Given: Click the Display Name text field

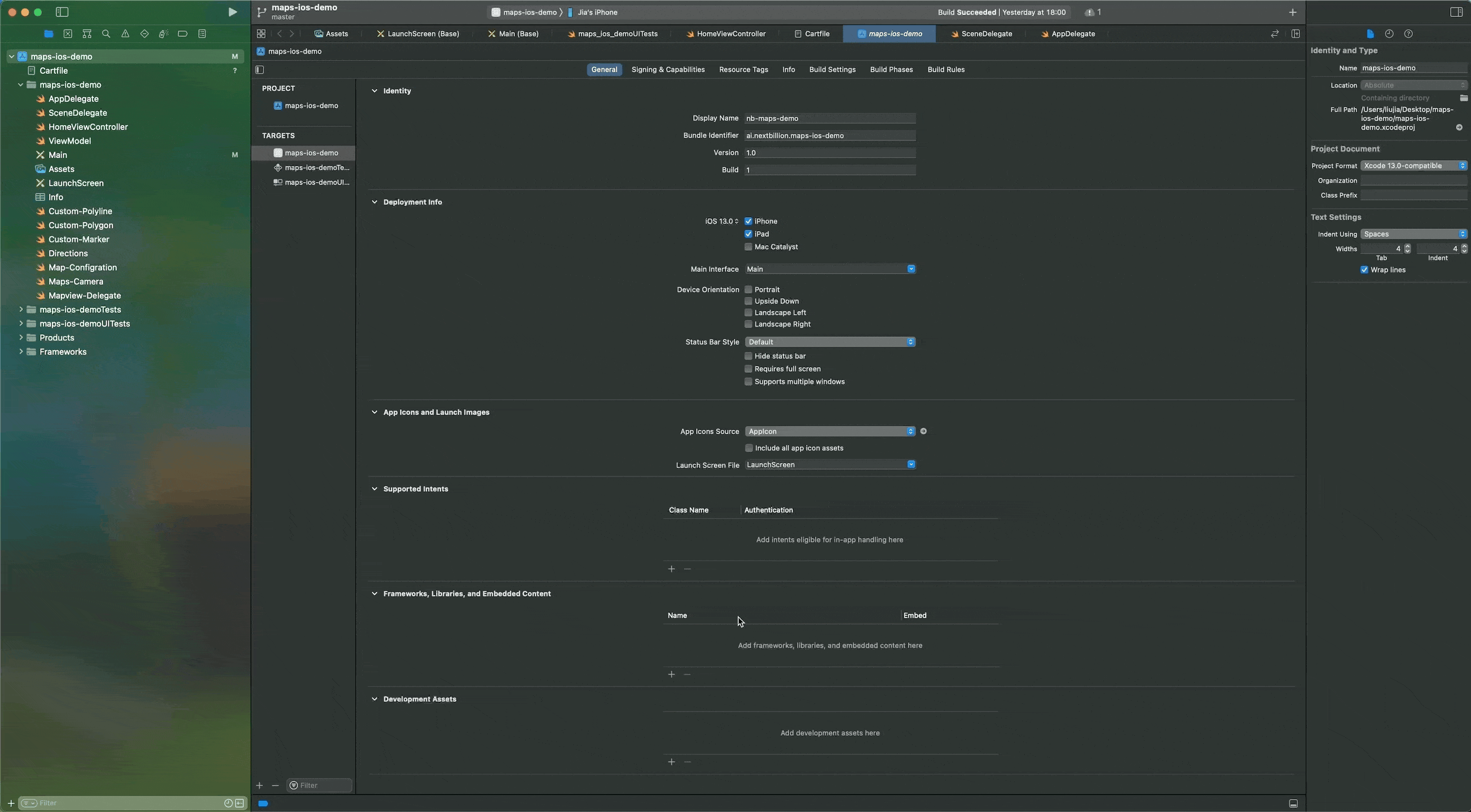Looking at the screenshot, I should (x=830, y=118).
